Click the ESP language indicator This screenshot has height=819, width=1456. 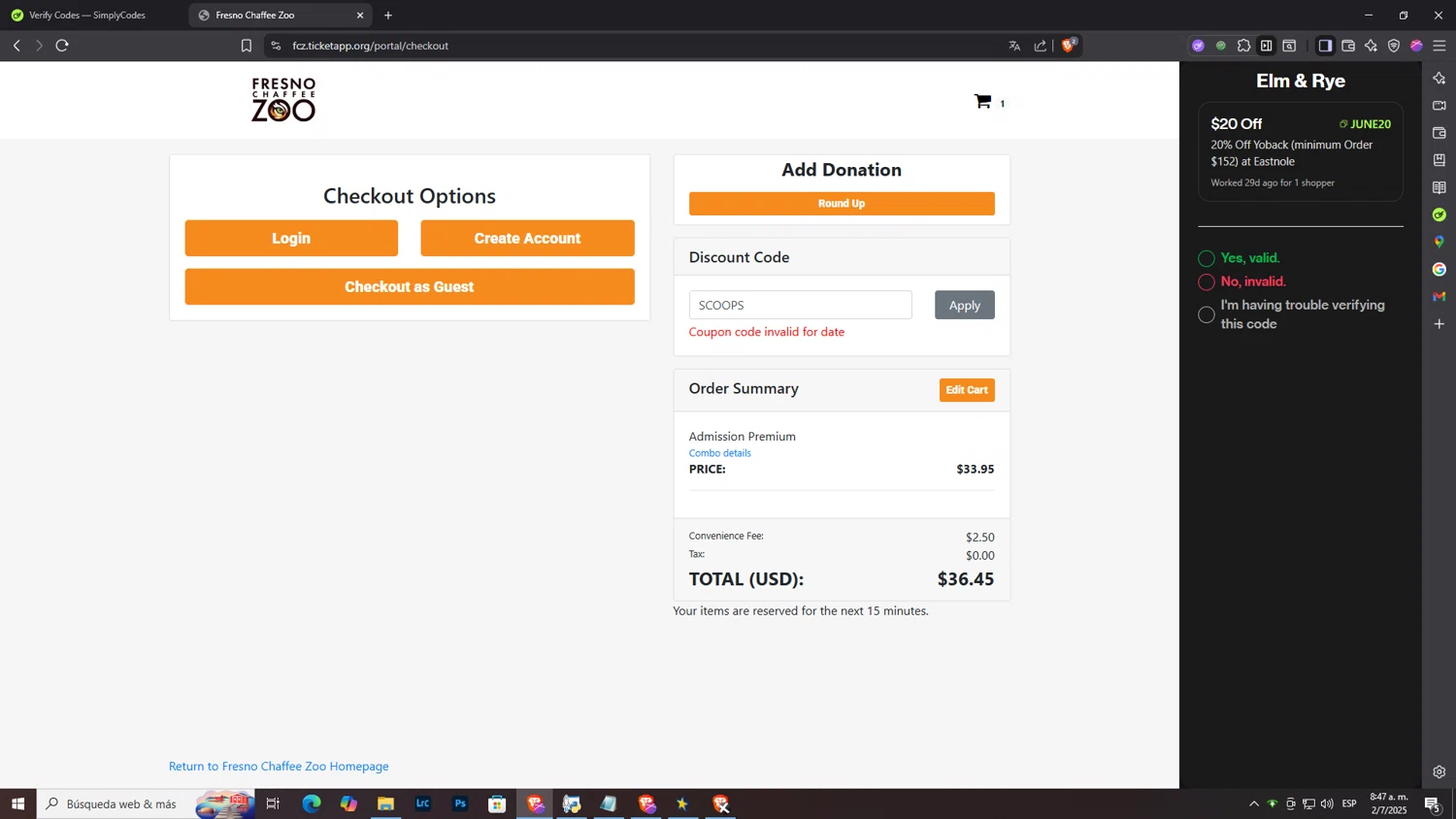coord(1349,803)
